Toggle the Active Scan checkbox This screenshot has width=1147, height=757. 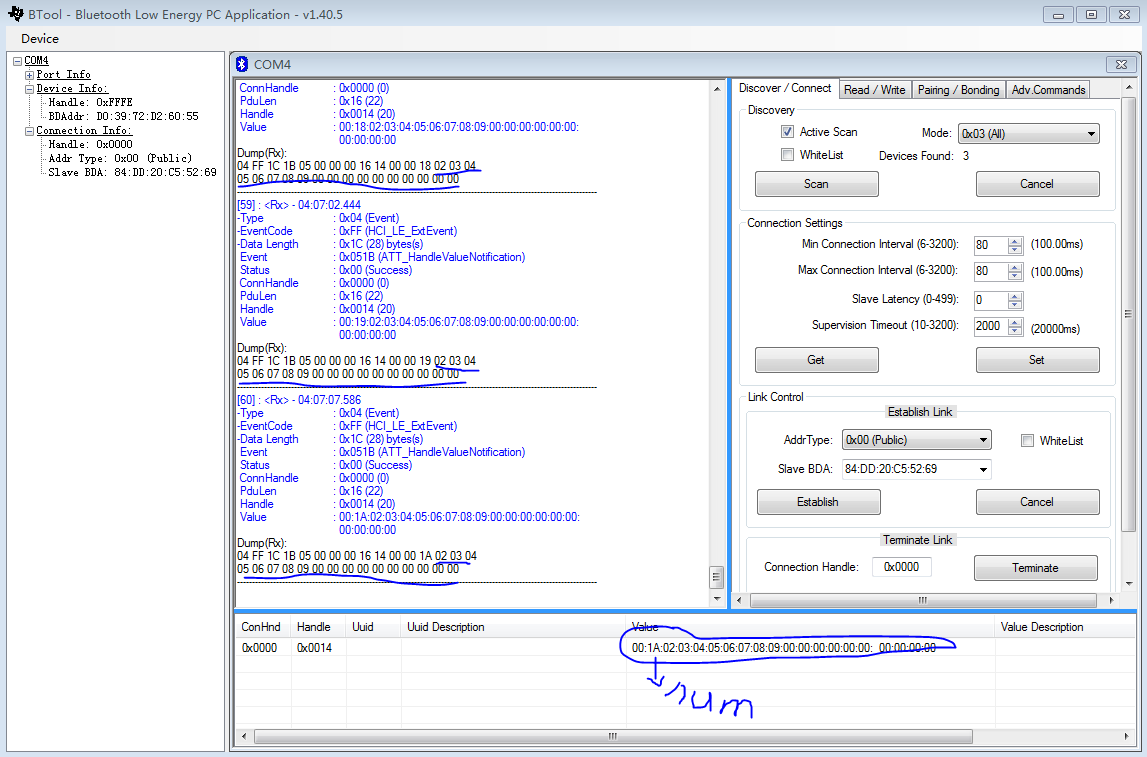tap(787, 132)
